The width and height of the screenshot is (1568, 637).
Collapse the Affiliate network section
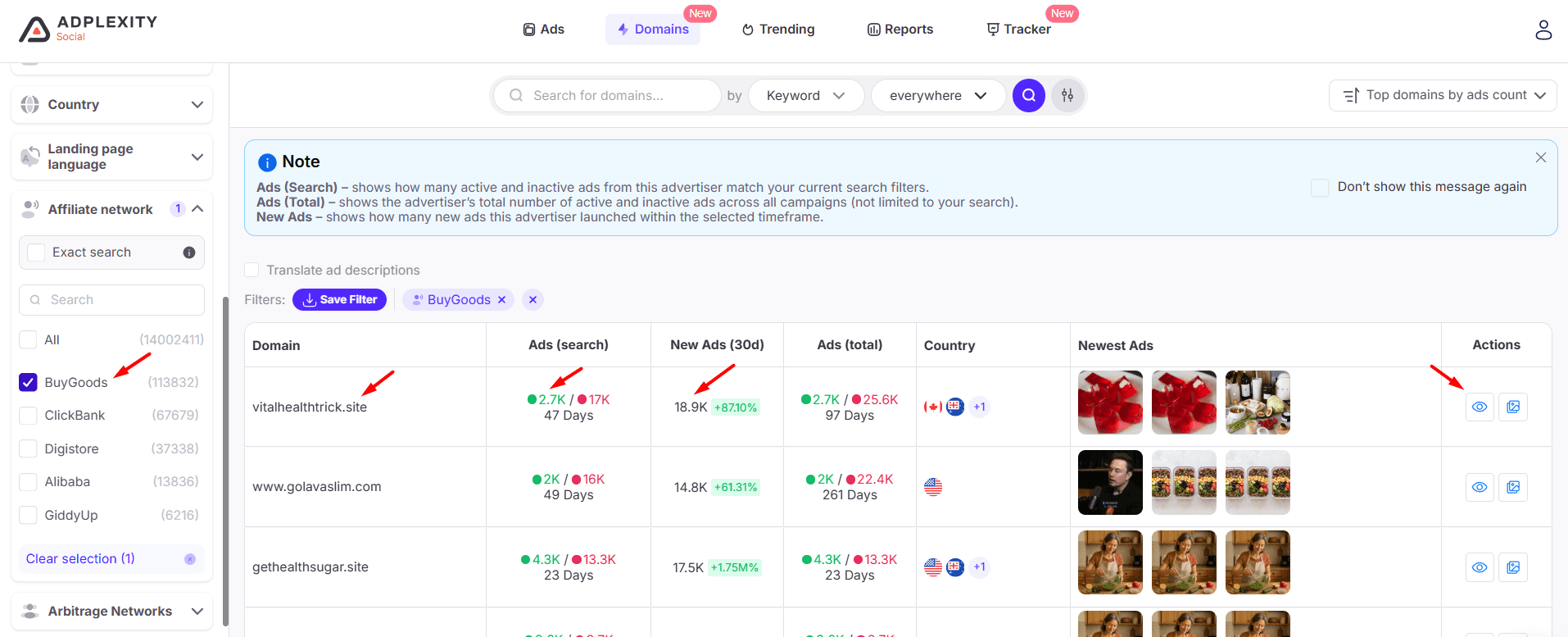197,209
